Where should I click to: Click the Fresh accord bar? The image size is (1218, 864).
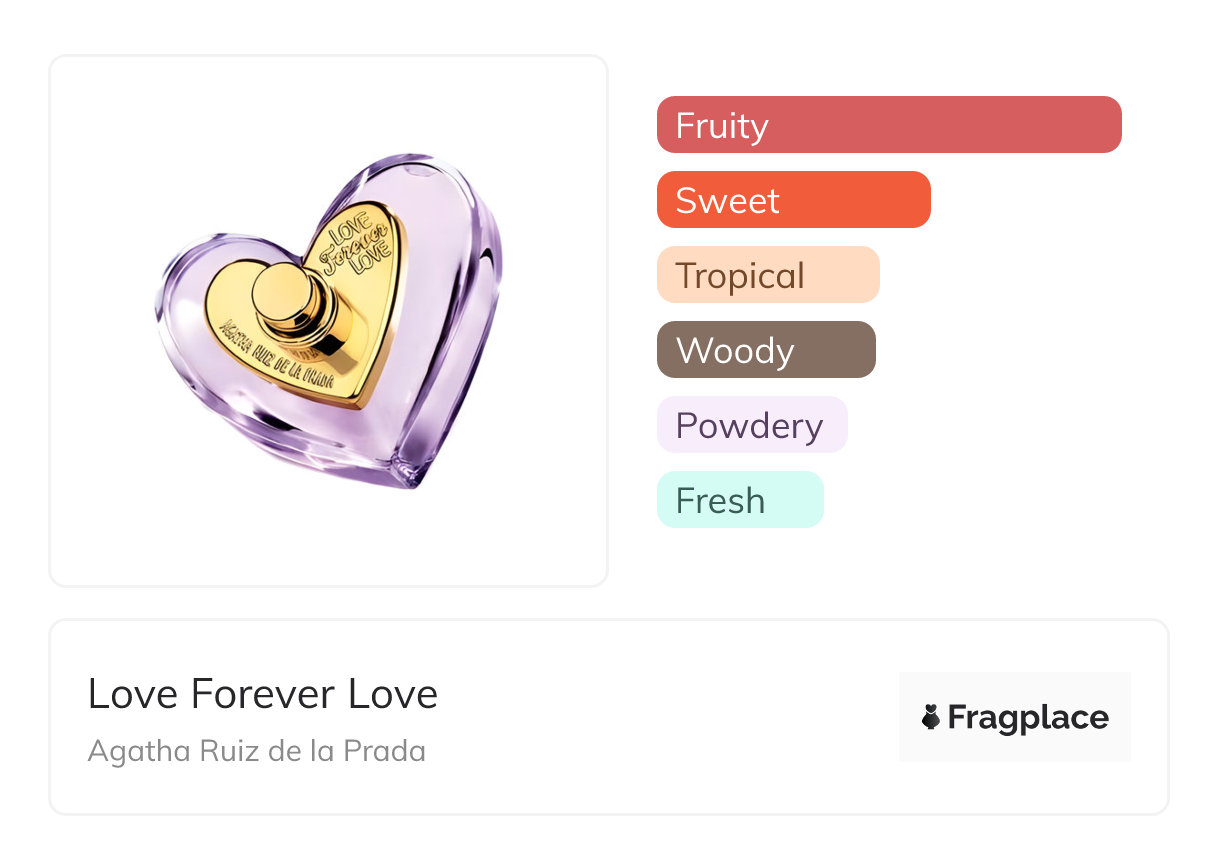coord(739,500)
